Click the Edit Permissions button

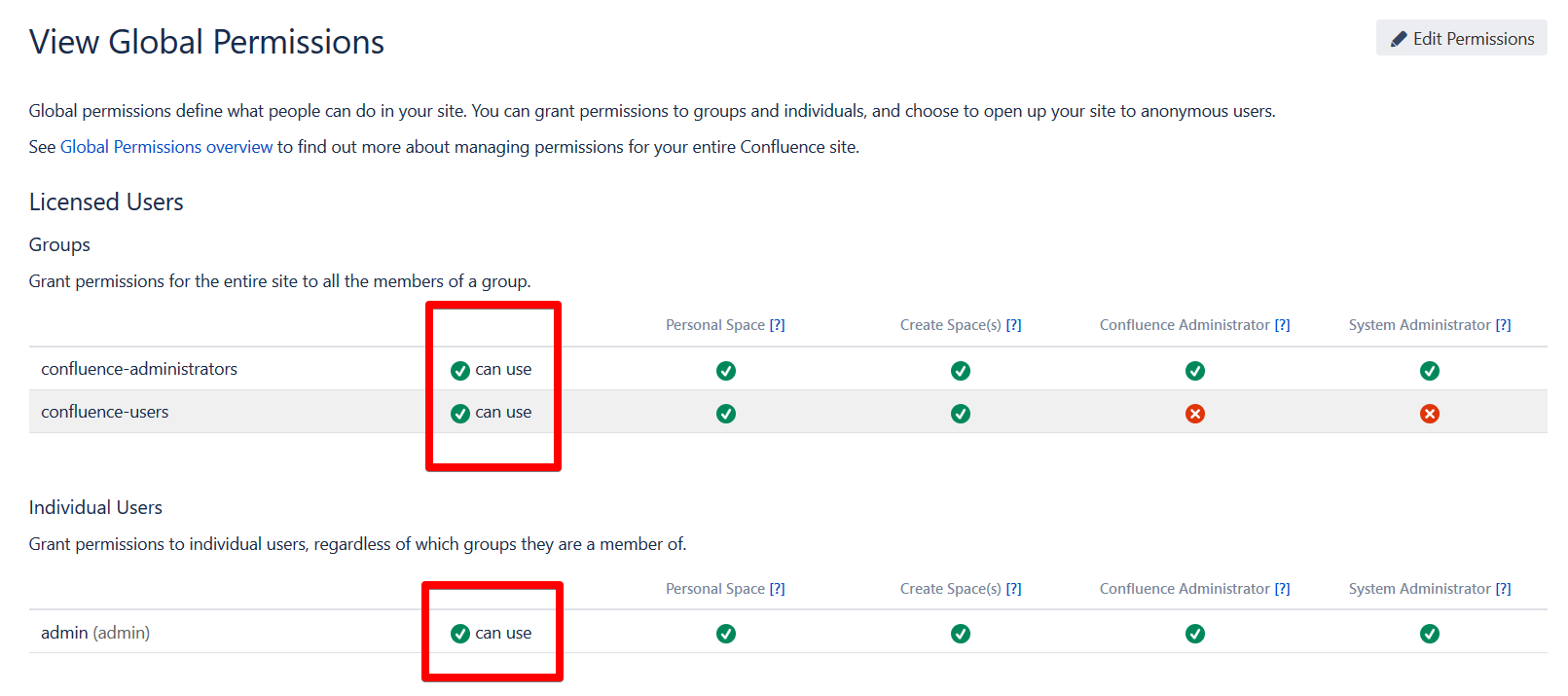[x=1461, y=38]
